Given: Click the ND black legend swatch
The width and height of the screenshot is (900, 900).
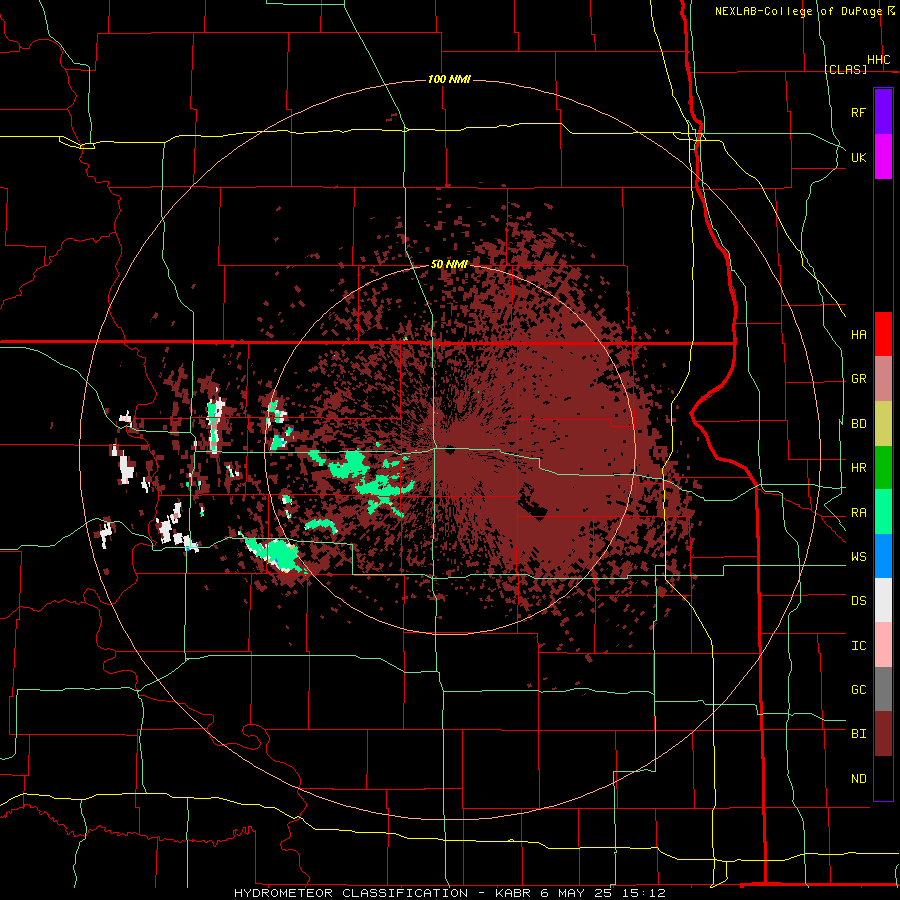Looking at the screenshot, I should (x=883, y=778).
